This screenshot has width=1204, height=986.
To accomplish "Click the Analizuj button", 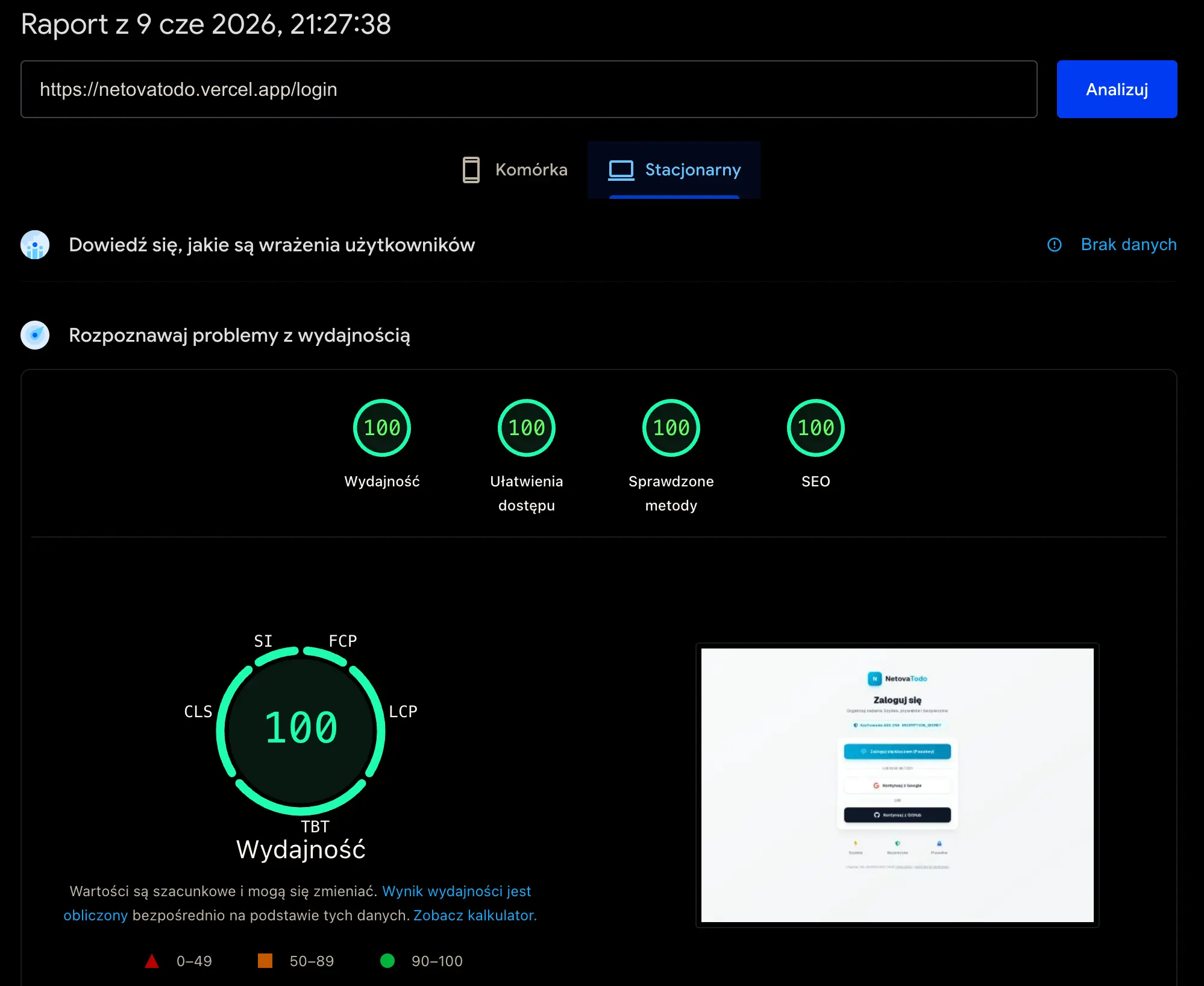I will [x=1117, y=89].
